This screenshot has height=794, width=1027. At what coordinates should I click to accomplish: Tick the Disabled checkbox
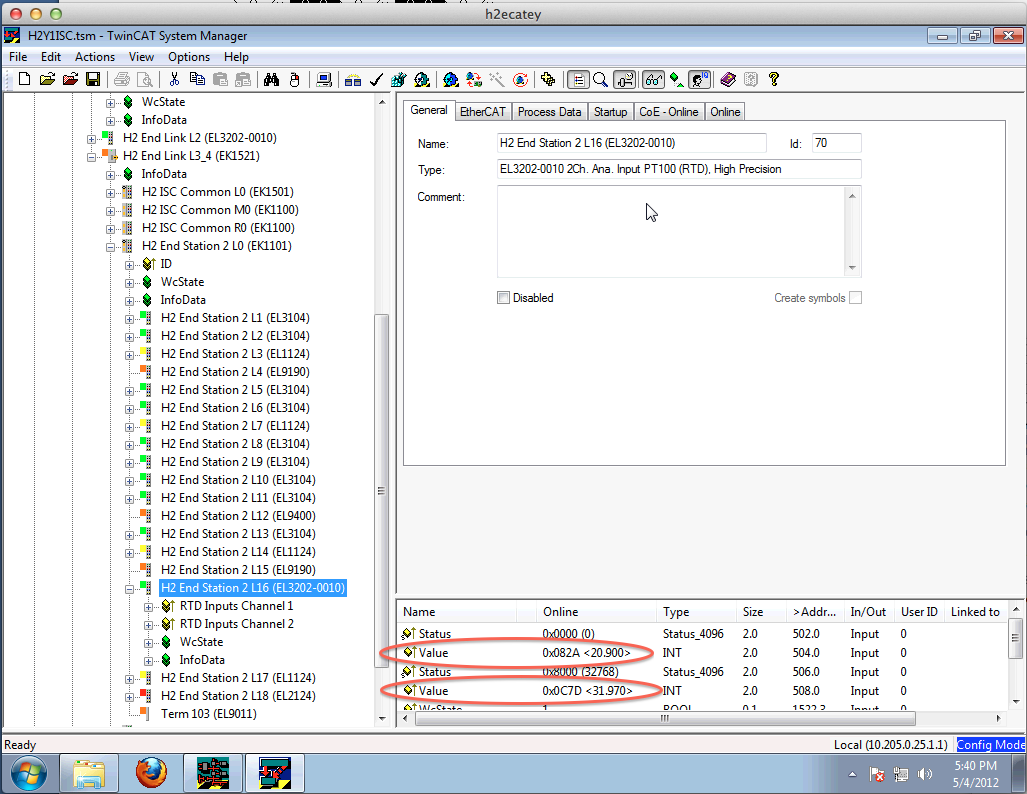(503, 297)
